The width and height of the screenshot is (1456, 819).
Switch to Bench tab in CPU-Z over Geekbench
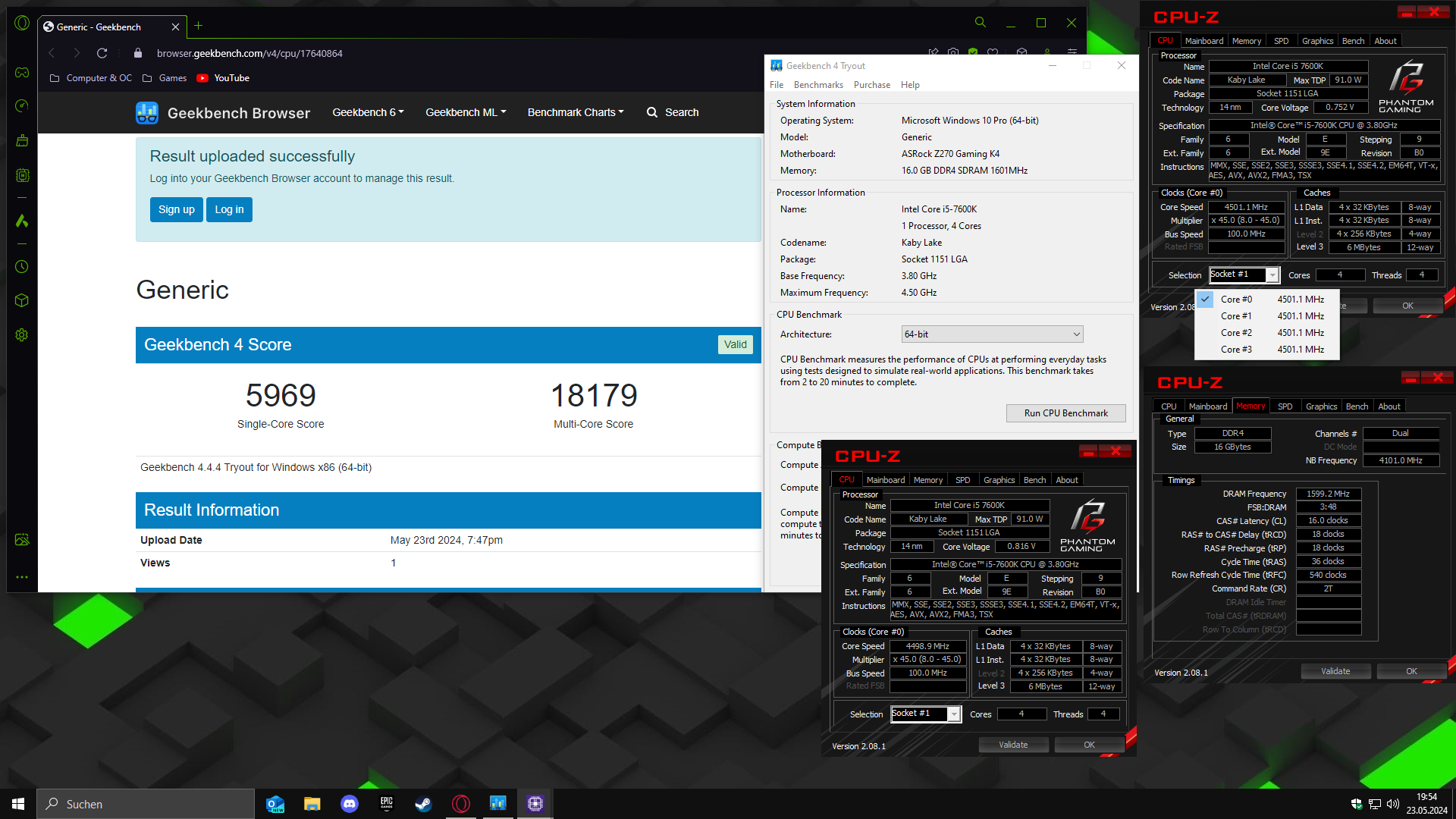coord(1034,480)
